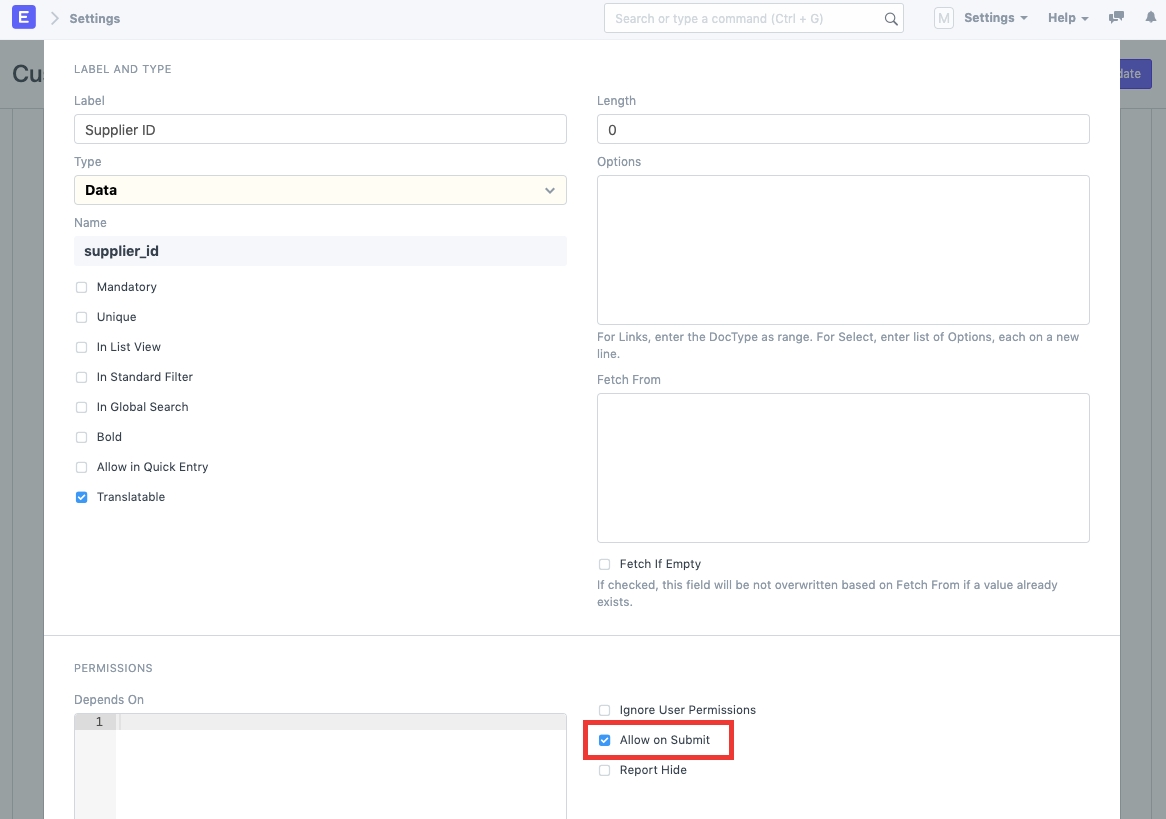The width and height of the screenshot is (1166, 819).
Task: Expand the Help dropdown menu
Action: [x=1067, y=18]
